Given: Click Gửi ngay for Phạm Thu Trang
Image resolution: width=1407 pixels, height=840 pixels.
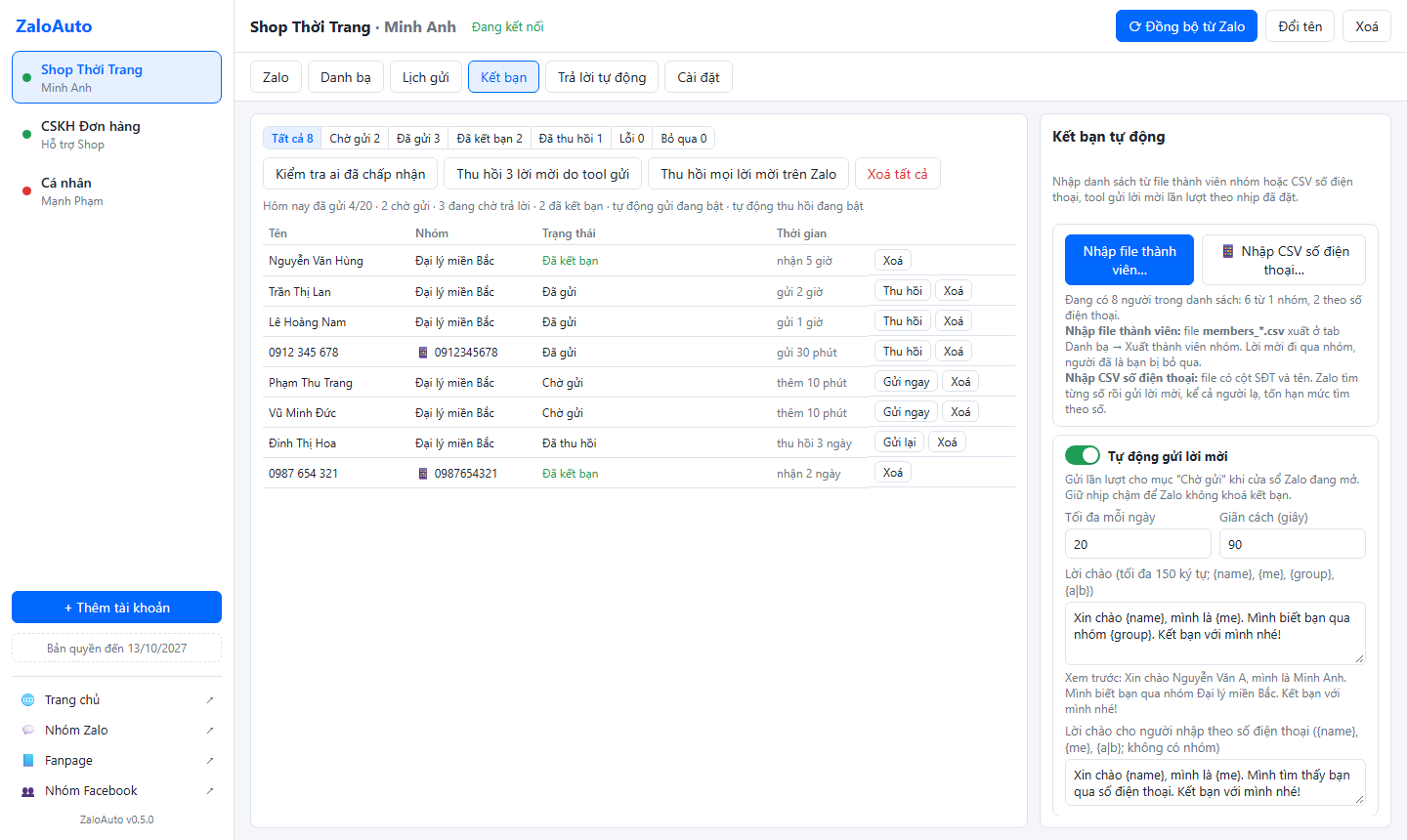Looking at the screenshot, I should [x=907, y=382].
